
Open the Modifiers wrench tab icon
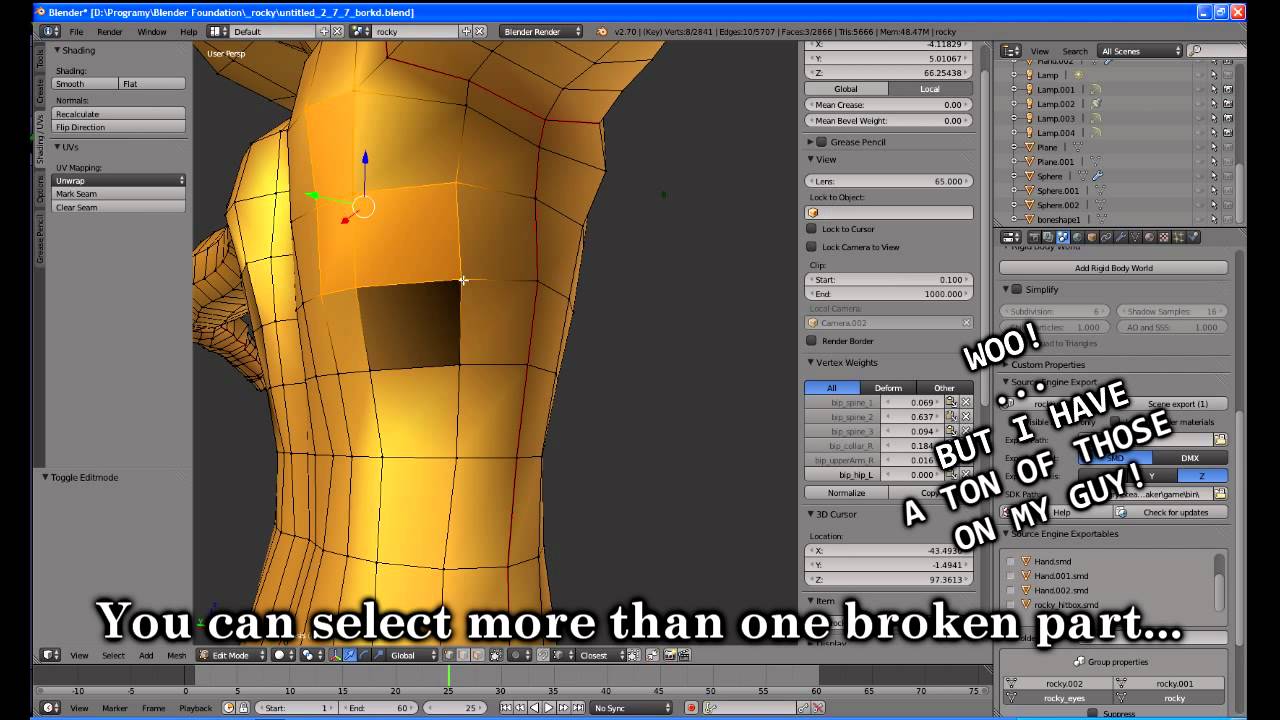click(1121, 237)
